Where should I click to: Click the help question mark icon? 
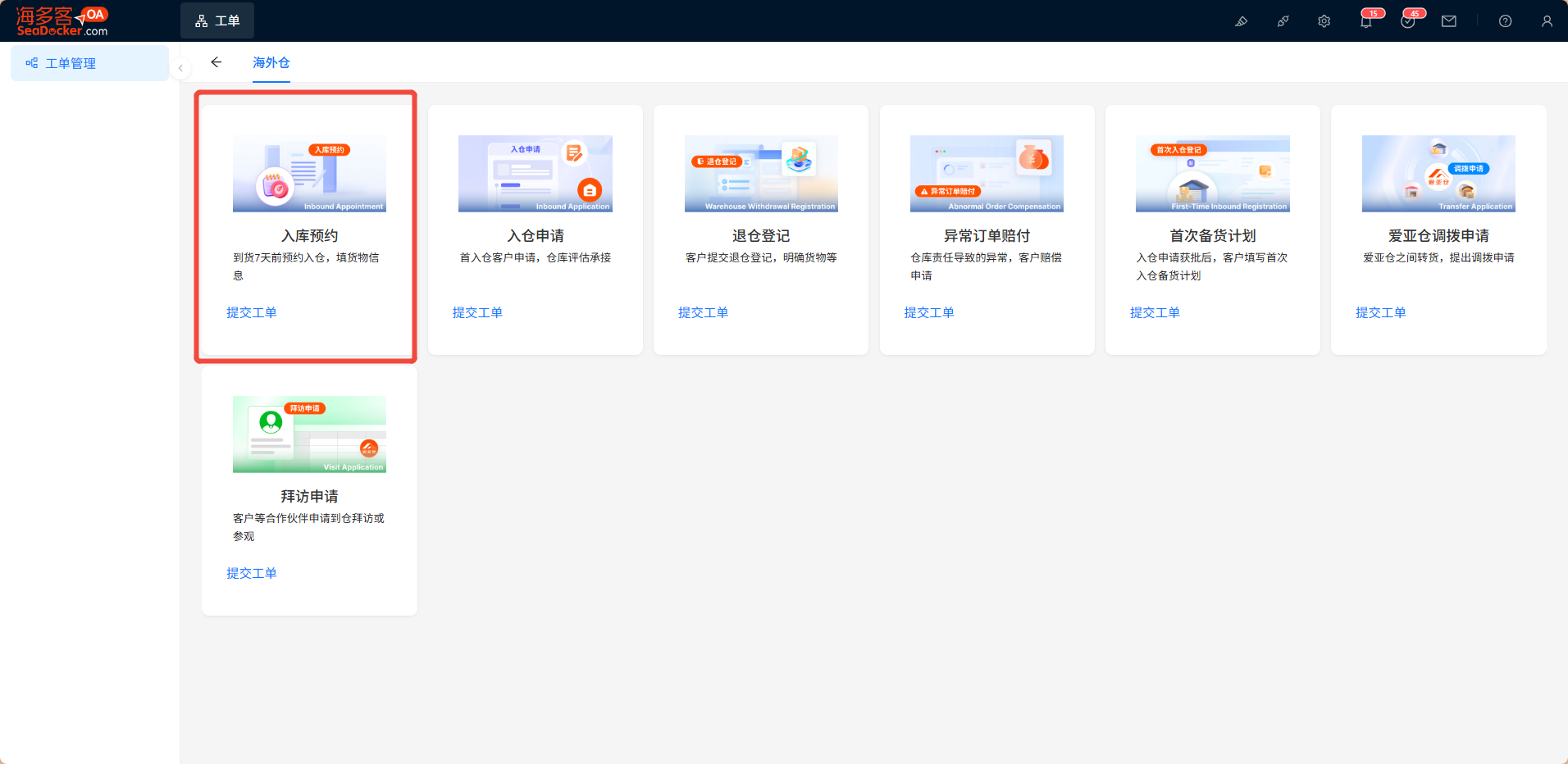point(1506,21)
